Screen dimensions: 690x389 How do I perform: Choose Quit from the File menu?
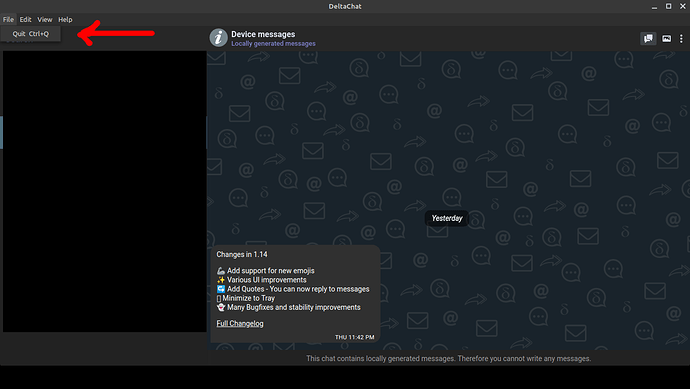coord(30,34)
